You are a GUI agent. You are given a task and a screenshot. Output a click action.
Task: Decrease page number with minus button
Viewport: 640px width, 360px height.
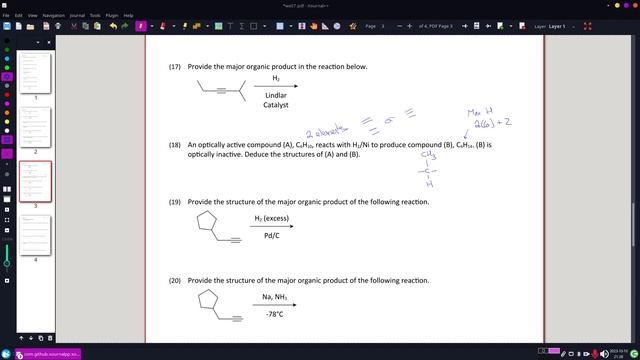399,26
